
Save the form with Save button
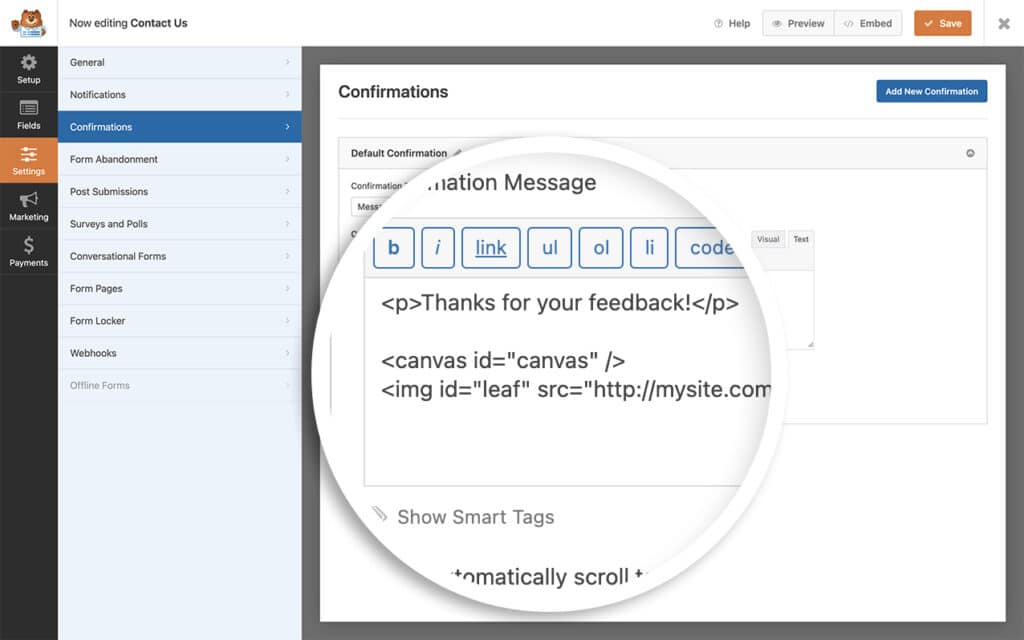pos(942,23)
